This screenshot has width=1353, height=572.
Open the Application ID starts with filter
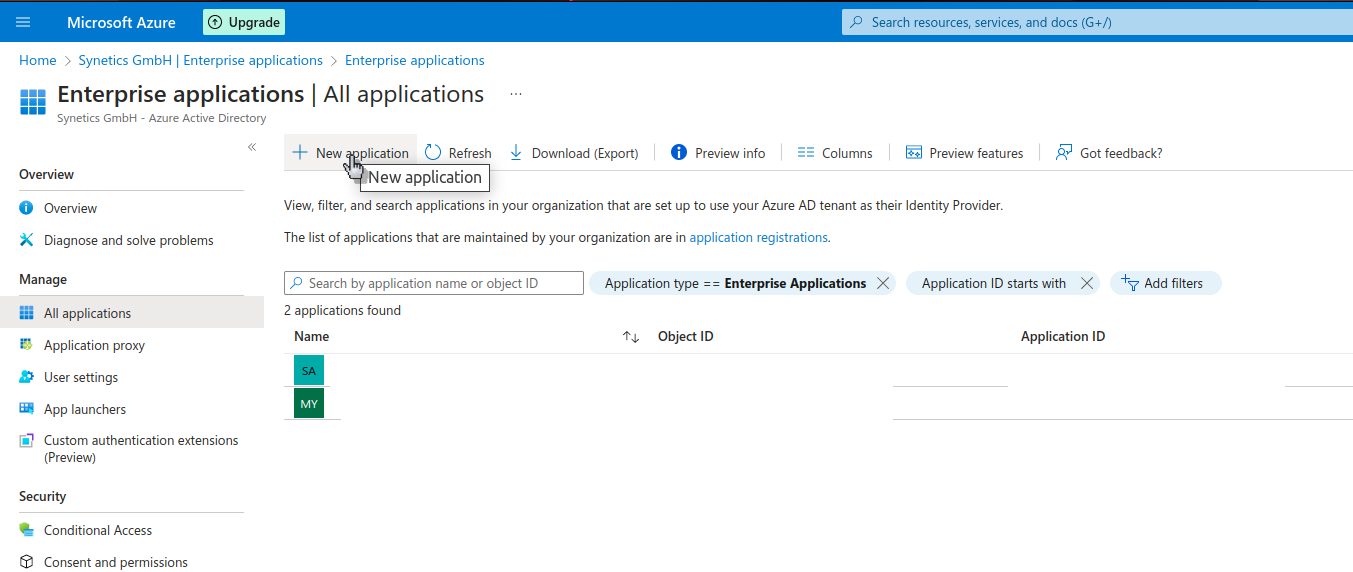994,283
